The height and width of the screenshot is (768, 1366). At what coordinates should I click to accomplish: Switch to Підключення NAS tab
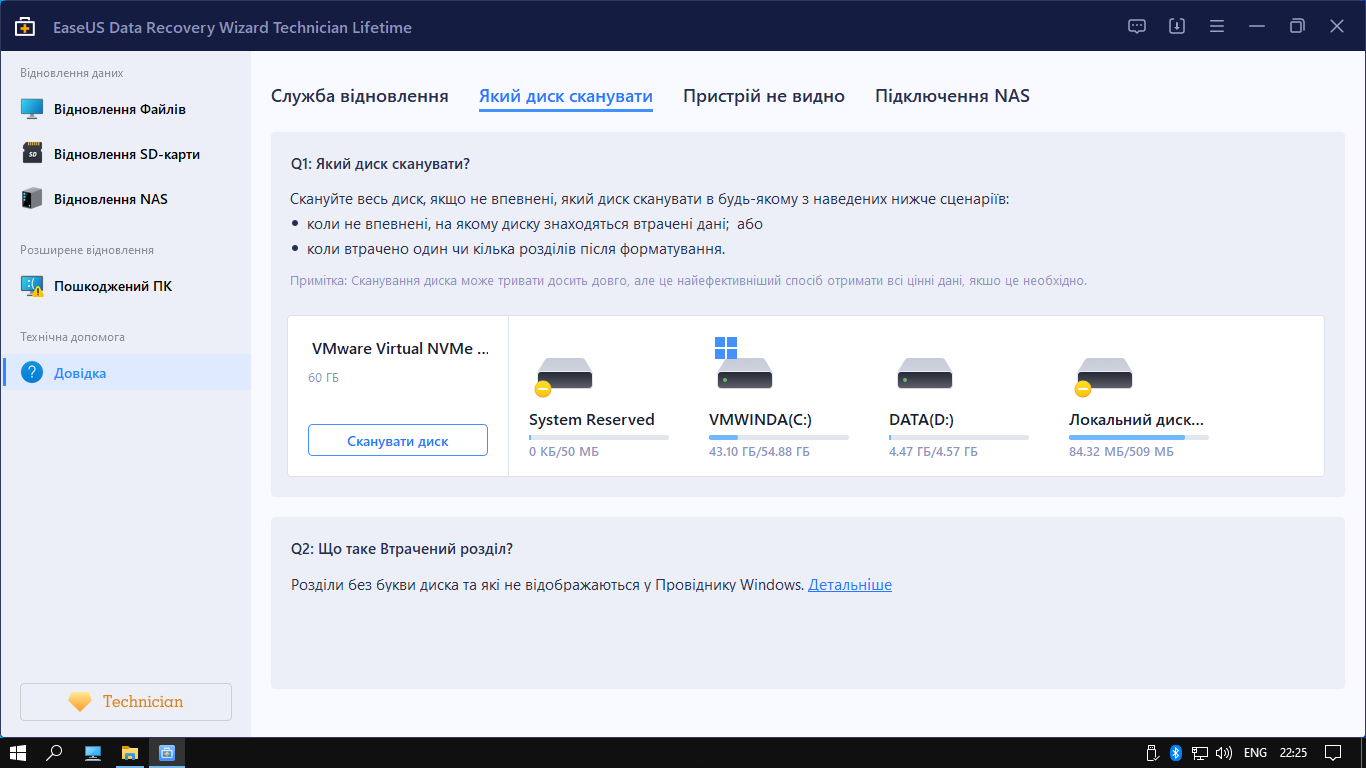[x=952, y=97]
